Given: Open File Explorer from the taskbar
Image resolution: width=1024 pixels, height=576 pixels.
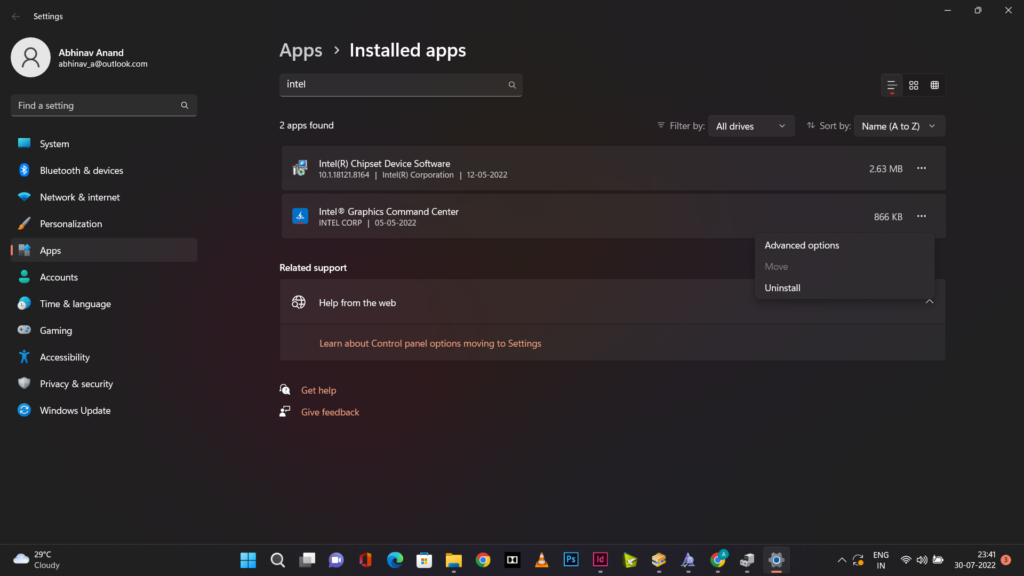Looking at the screenshot, I should pyautogui.click(x=454, y=560).
